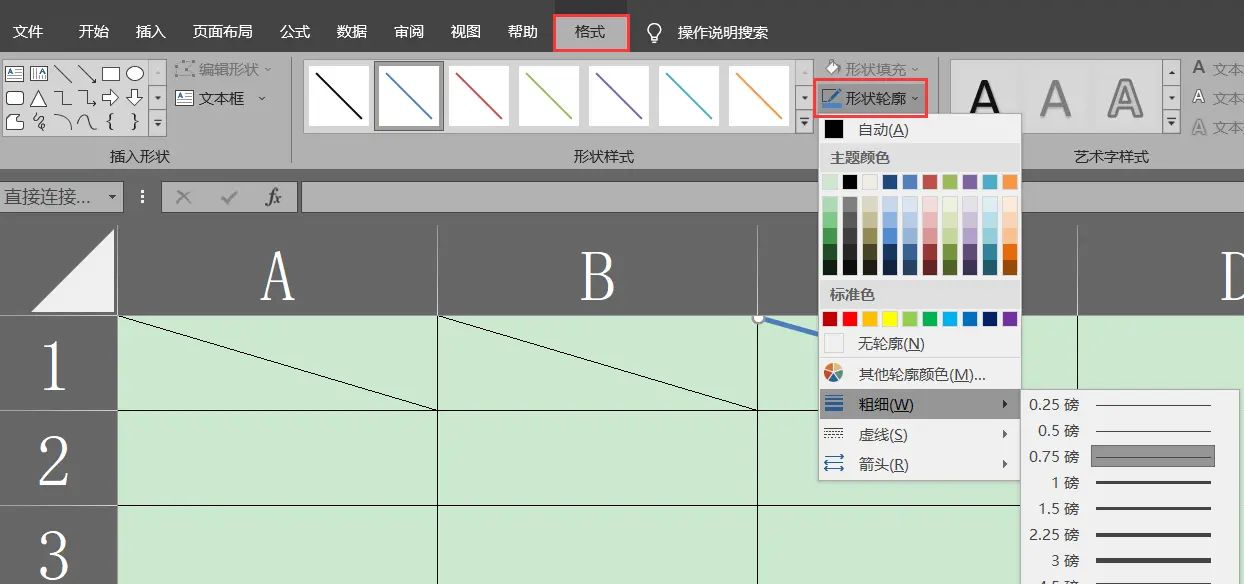Open the Name Box dropdown arrow
The image size is (1244, 584).
111,197
